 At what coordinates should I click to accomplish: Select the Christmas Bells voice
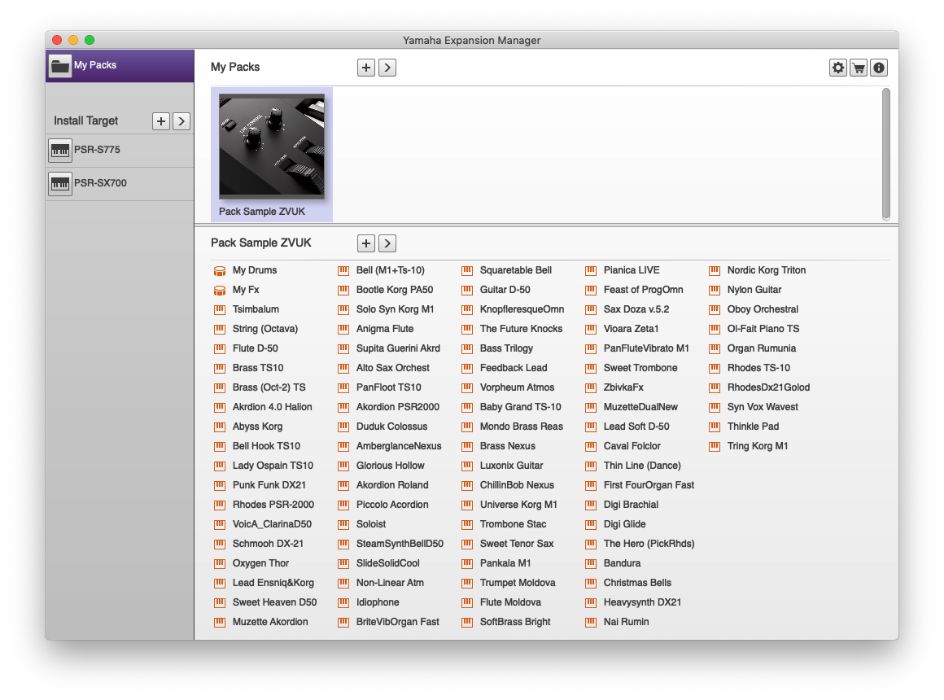click(x=637, y=583)
